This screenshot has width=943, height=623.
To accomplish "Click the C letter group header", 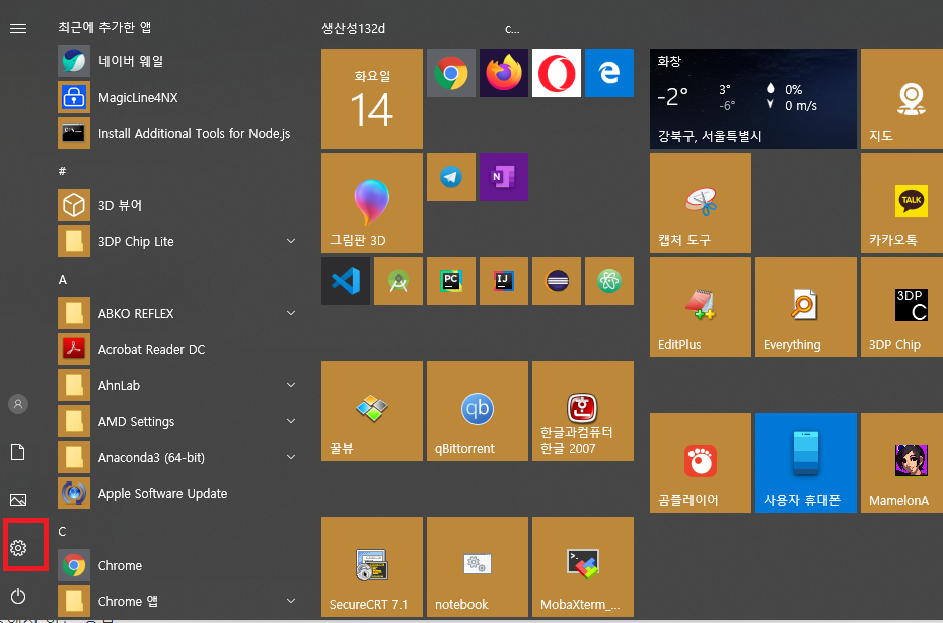I will click(62, 532).
